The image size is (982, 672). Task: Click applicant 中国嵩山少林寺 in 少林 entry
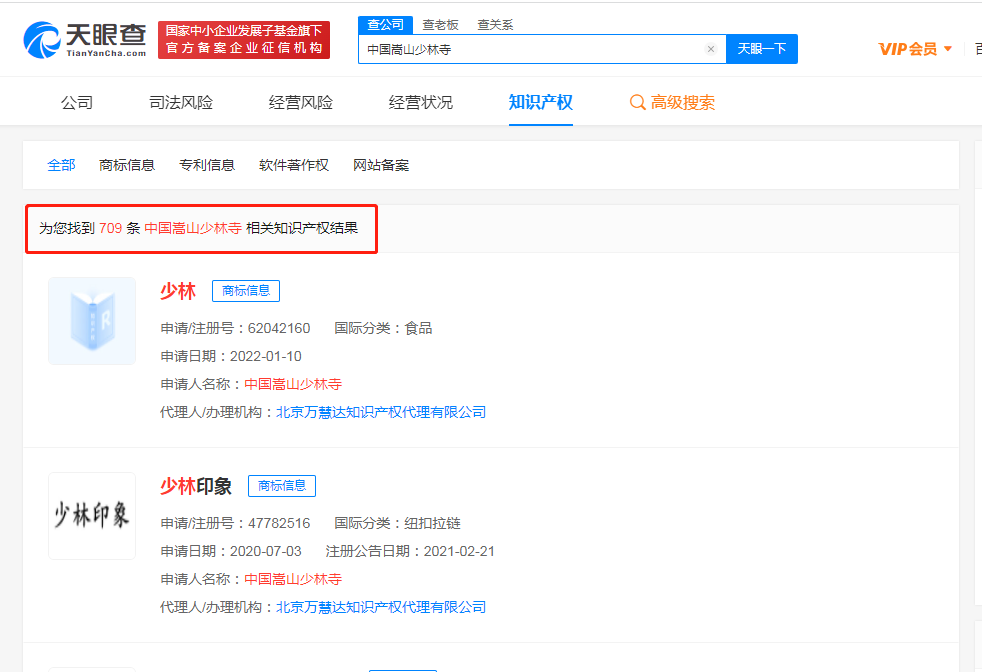pyautogui.click(x=292, y=384)
